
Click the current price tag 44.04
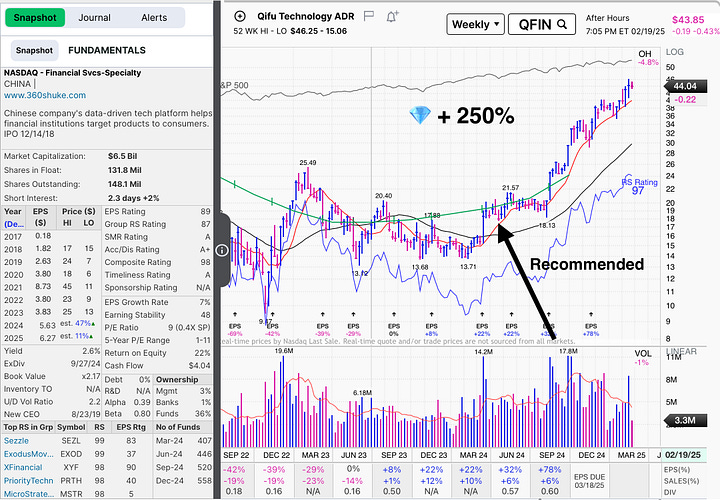click(x=685, y=86)
